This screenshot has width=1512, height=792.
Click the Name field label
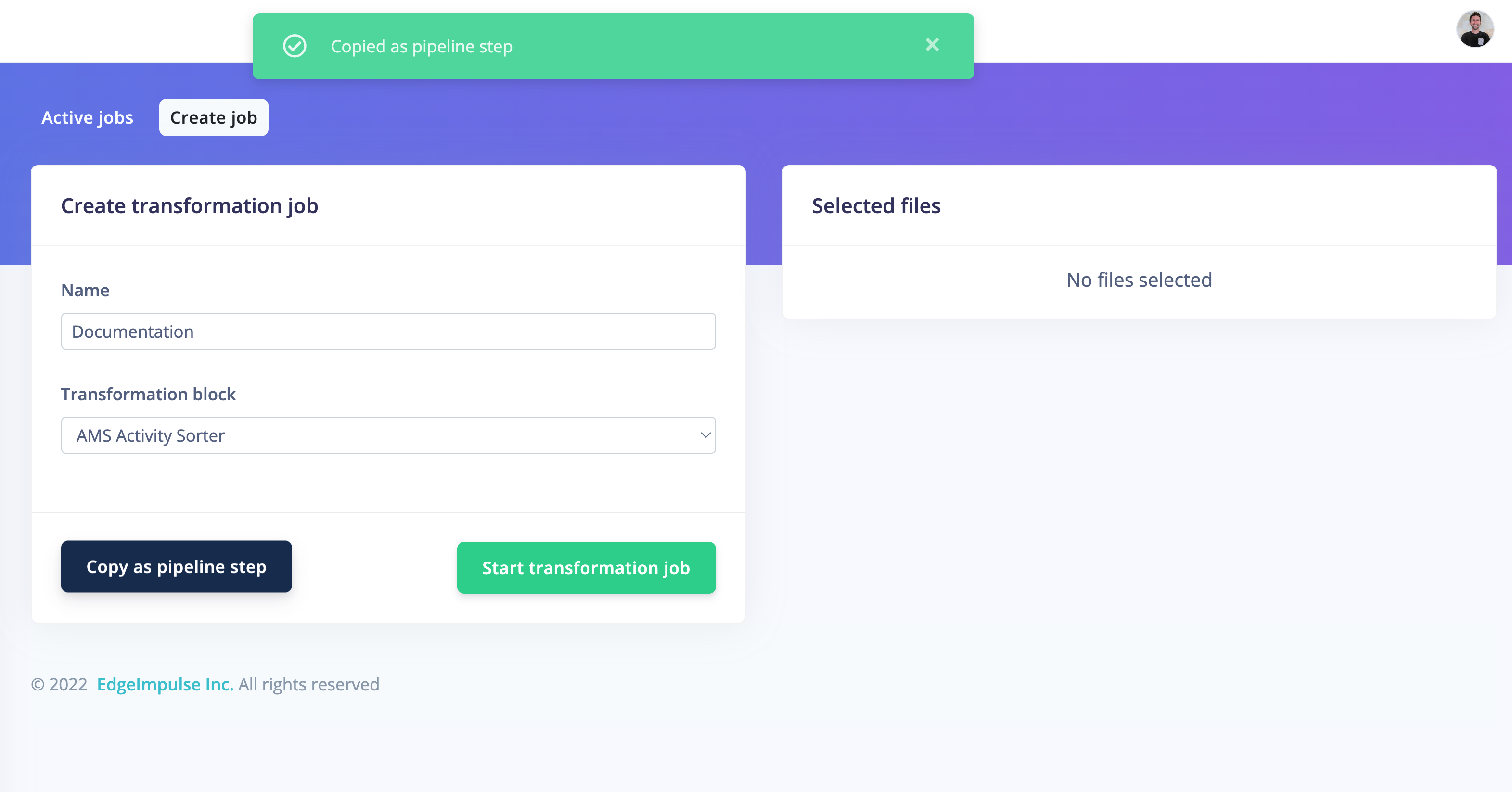click(85, 291)
